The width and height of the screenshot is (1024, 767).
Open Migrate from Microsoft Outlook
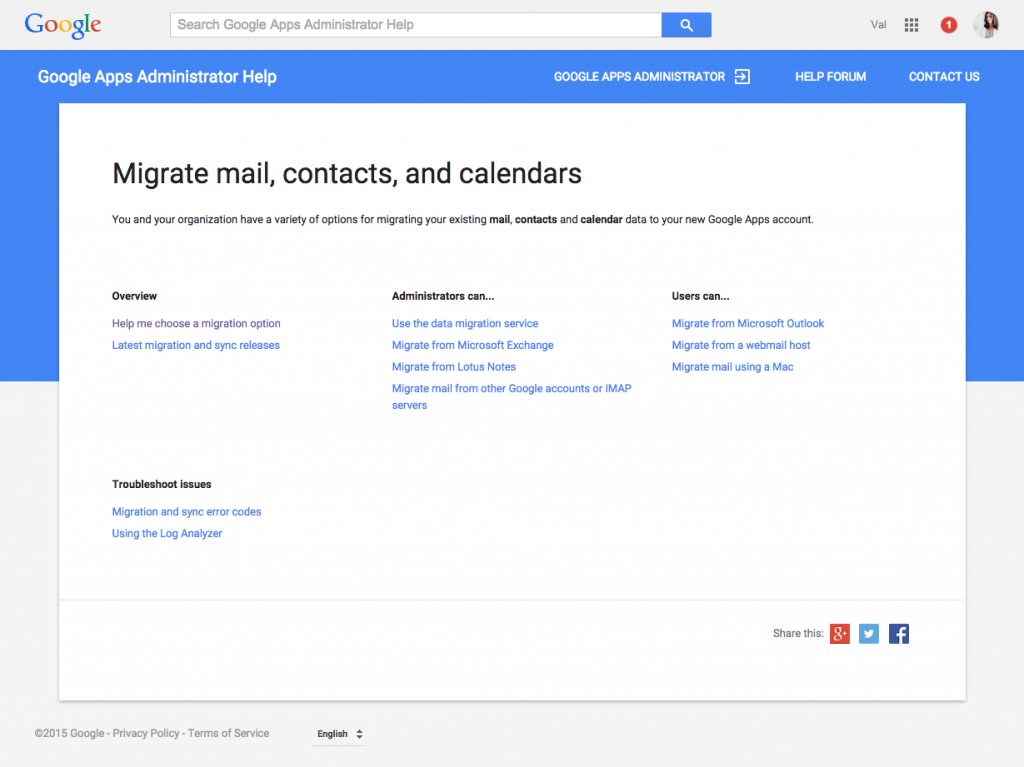[x=748, y=323]
